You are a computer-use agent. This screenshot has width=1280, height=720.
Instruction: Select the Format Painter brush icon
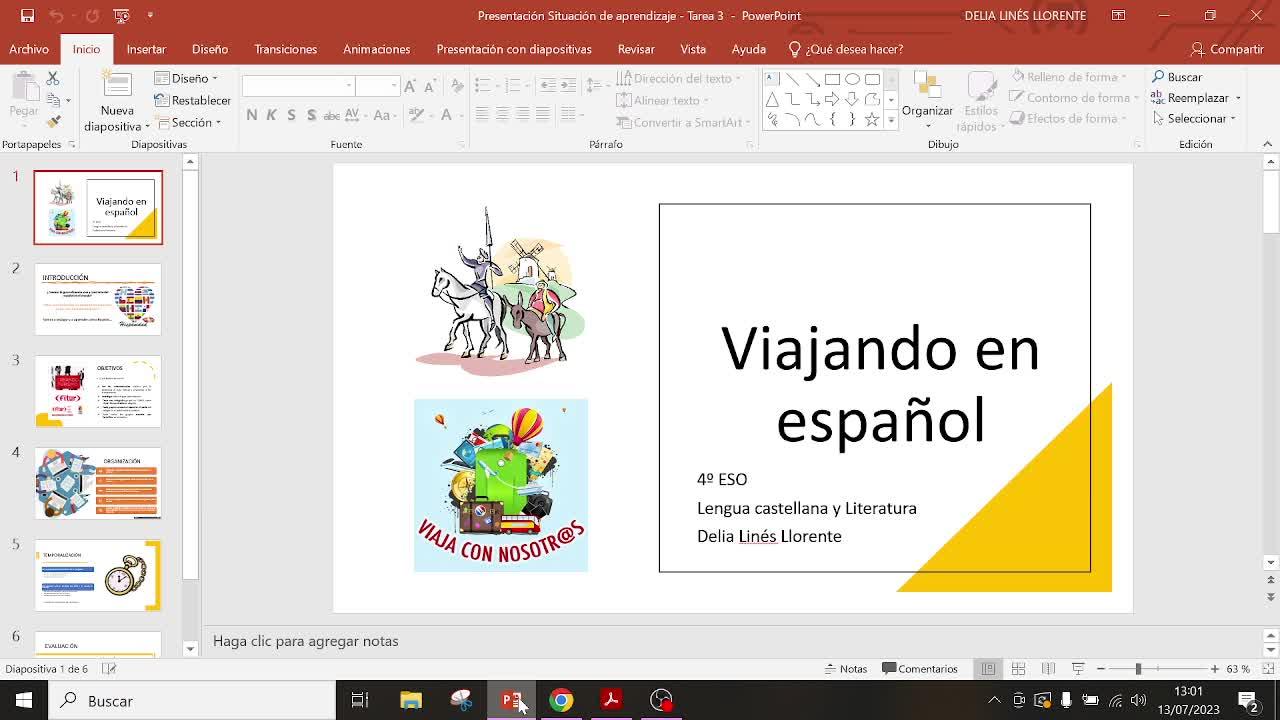(53, 122)
